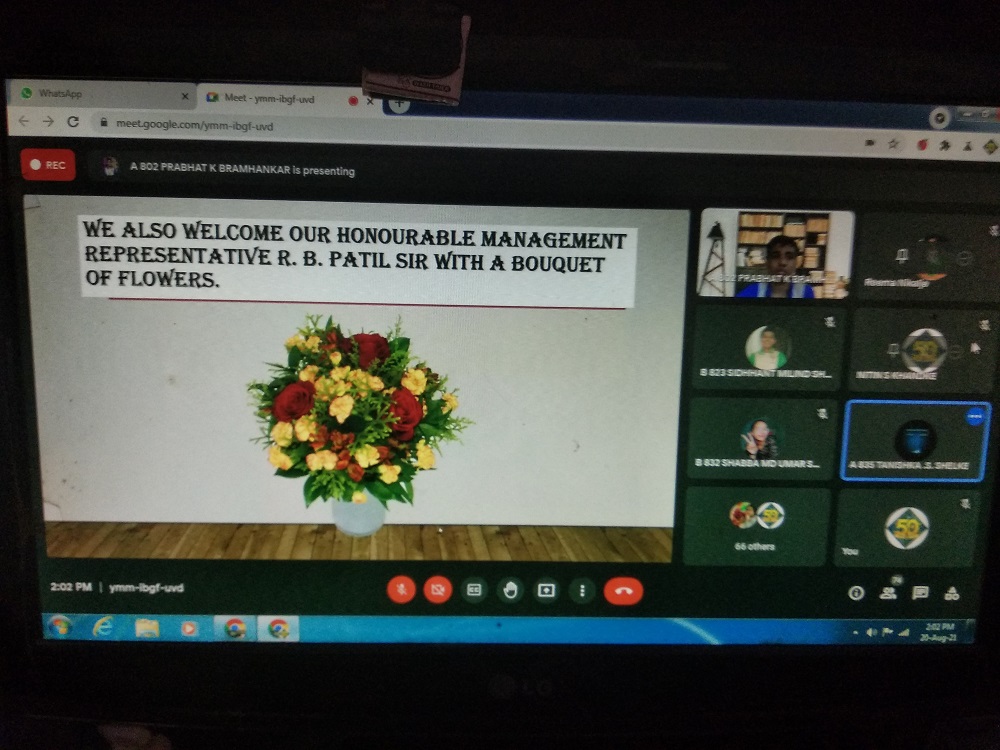
Task: Open the chat panel icon
Action: [920, 593]
